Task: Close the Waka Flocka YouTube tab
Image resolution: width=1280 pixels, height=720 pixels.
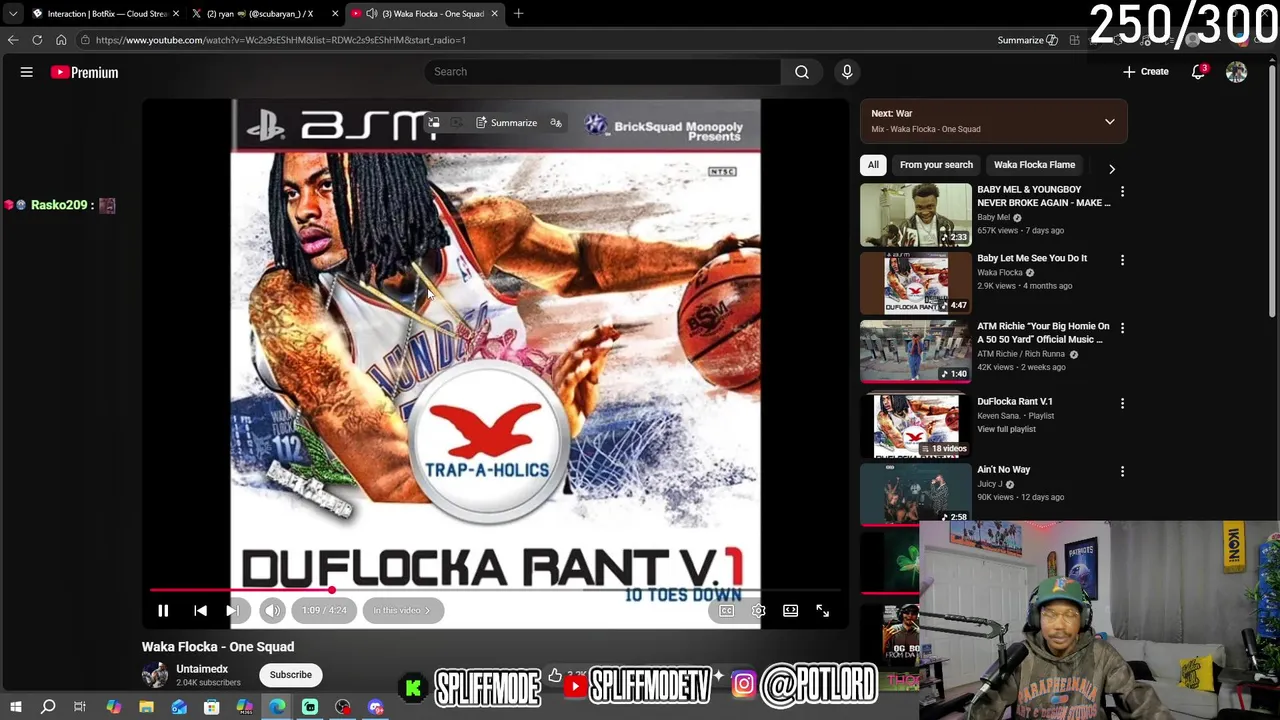Action: click(494, 14)
